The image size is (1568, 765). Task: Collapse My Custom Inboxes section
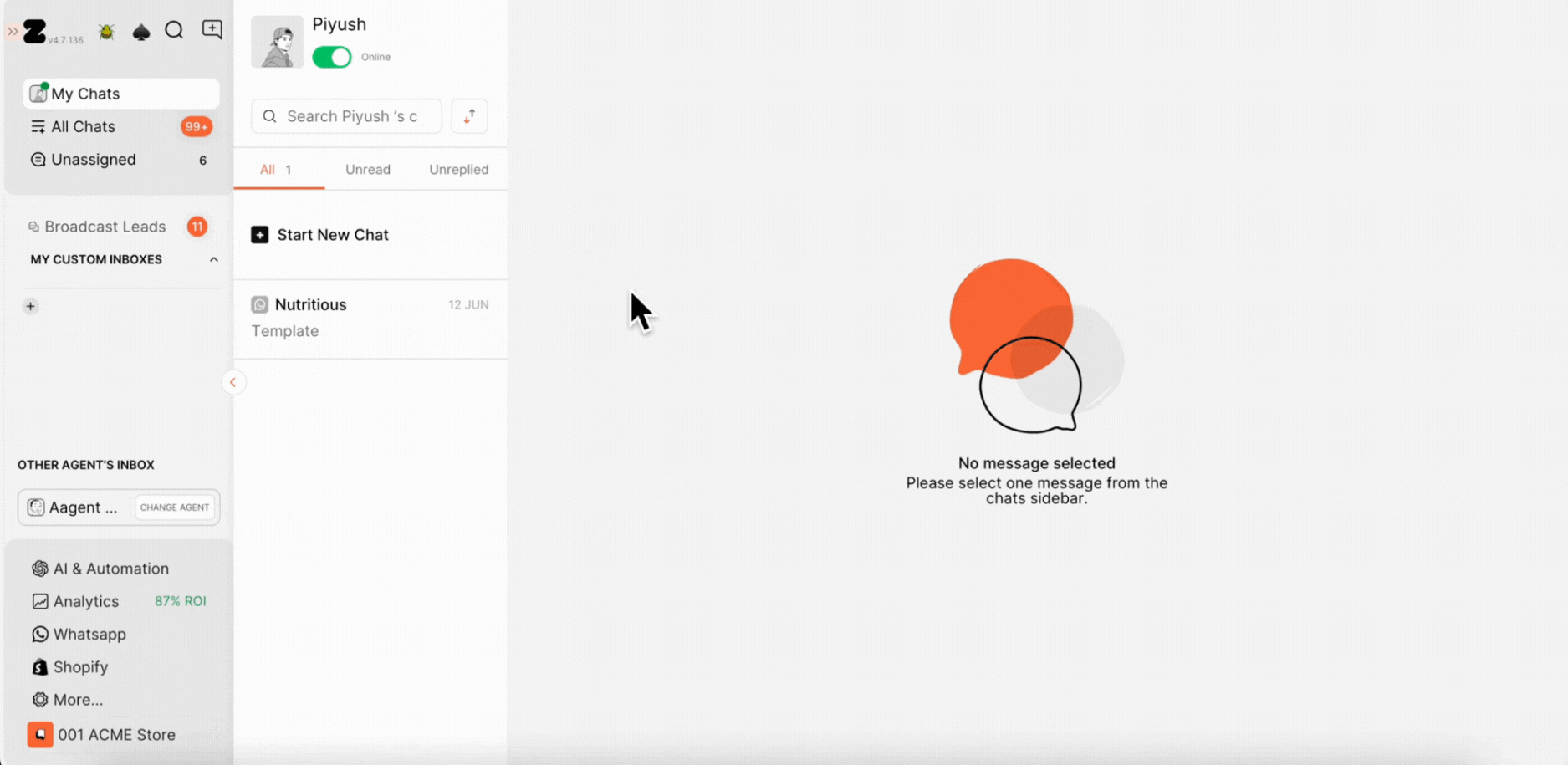(214, 260)
